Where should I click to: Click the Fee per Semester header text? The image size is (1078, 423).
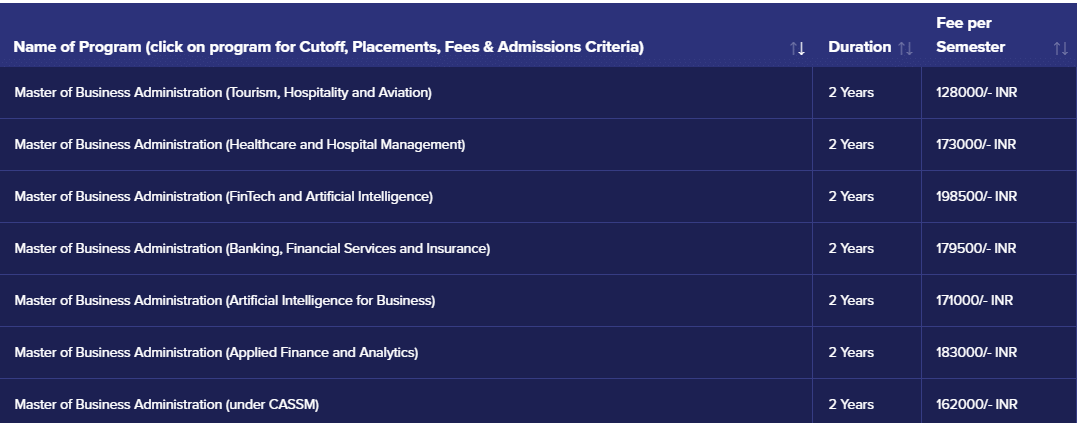(x=970, y=38)
